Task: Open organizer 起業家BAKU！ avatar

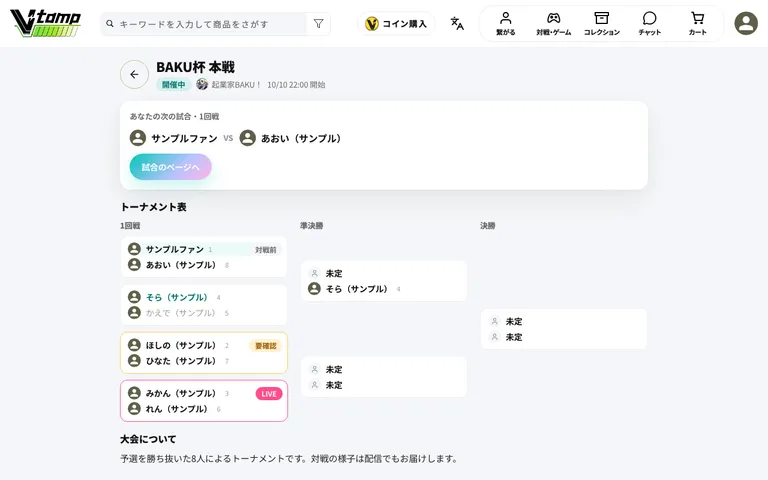Action: [x=202, y=84]
